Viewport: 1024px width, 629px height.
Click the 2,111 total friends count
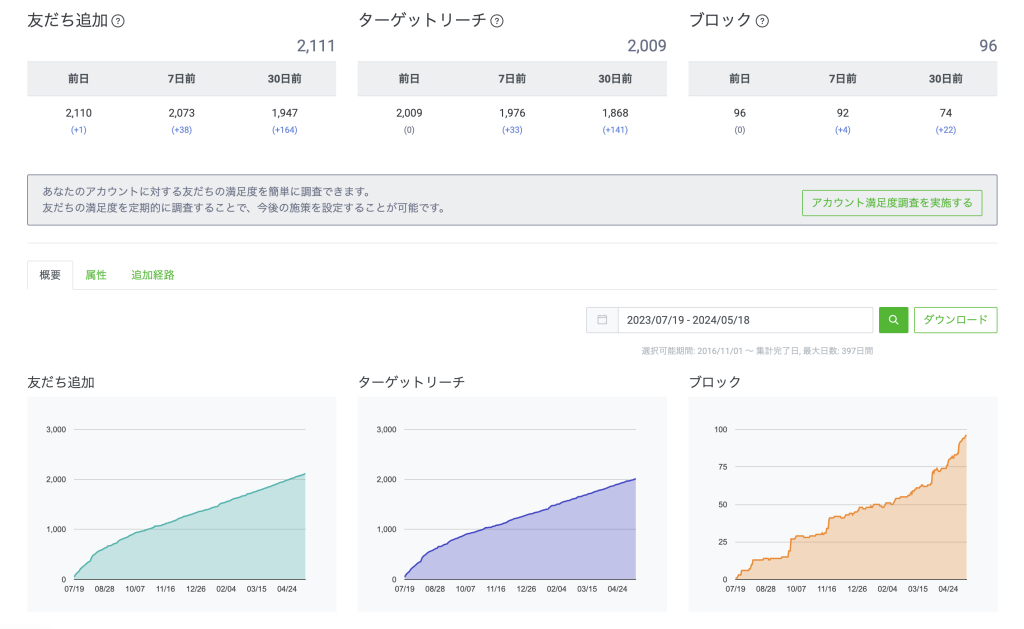(x=315, y=46)
